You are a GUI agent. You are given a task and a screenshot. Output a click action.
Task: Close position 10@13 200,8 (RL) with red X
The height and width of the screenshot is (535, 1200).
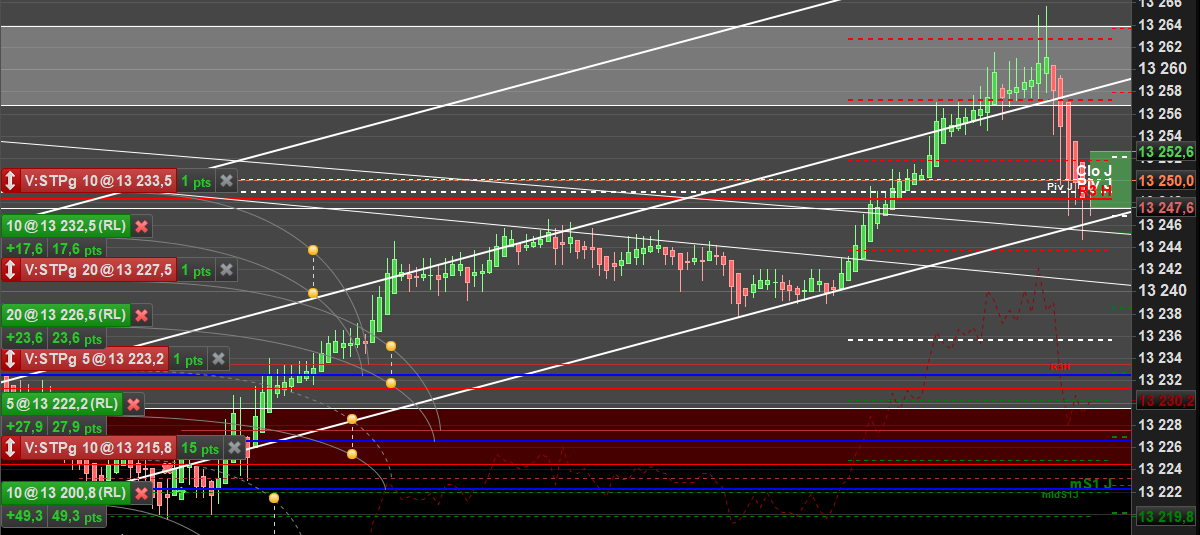click(x=142, y=492)
